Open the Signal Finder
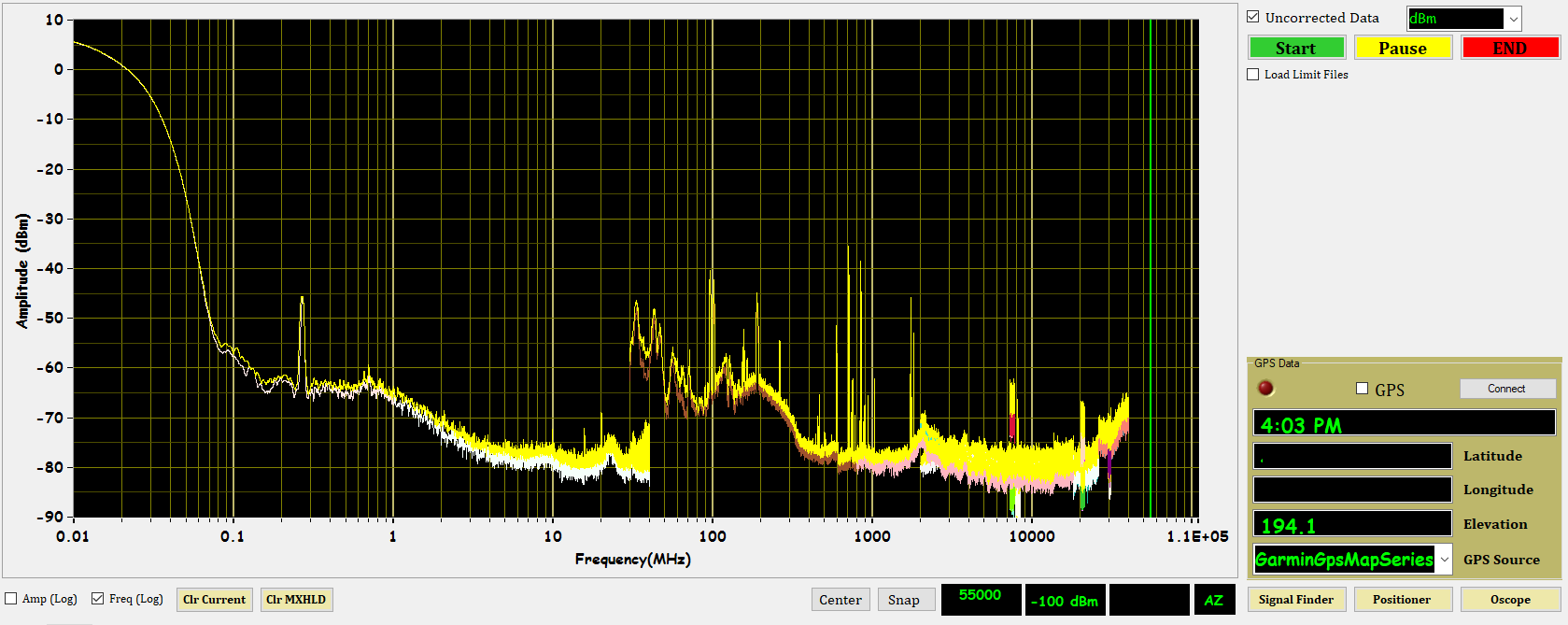The height and width of the screenshot is (625, 1568). [x=1295, y=600]
